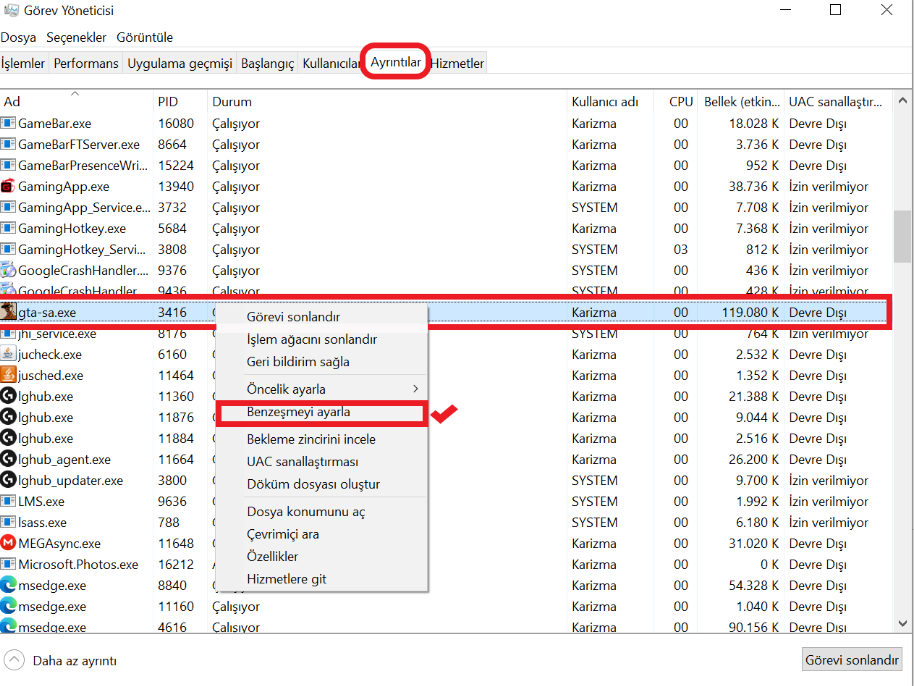This screenshot has width=914, height=686.
Task: Open the Seçenekler menu
Action: click(x=76, y=37)
